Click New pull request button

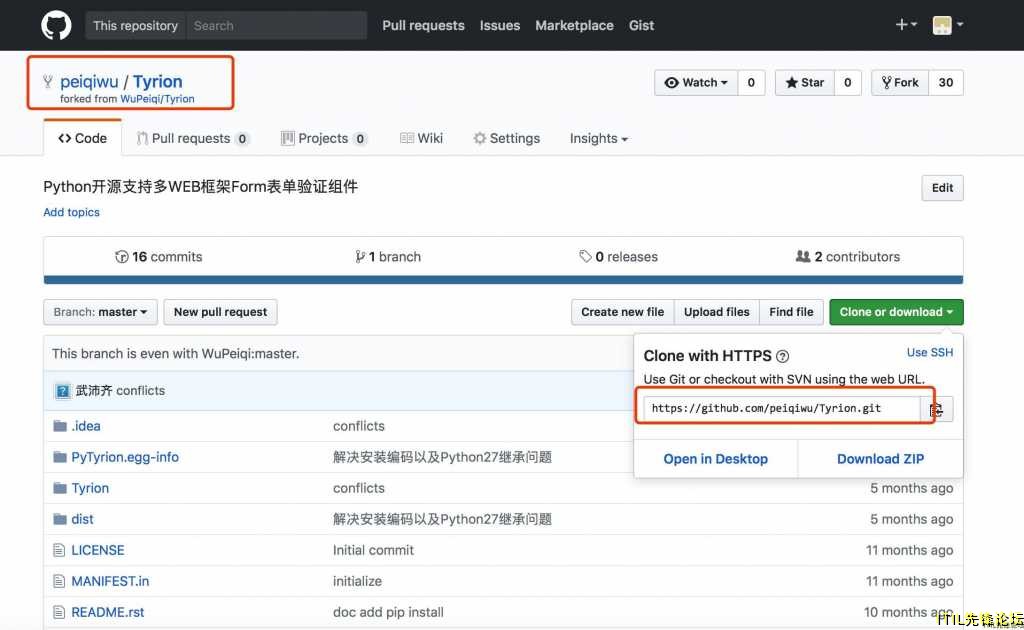221,312
